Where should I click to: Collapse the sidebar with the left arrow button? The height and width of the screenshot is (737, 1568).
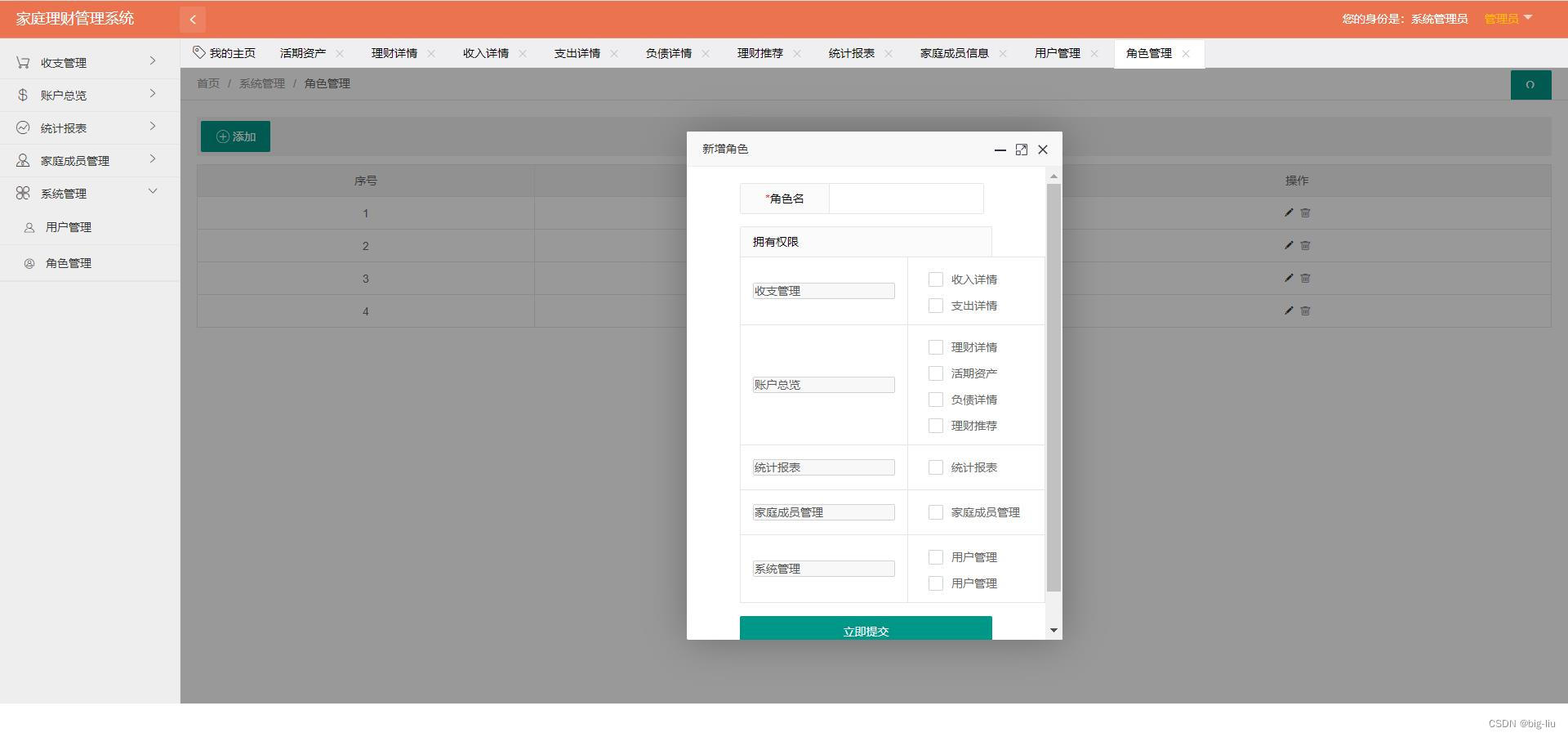click(193, 19)
